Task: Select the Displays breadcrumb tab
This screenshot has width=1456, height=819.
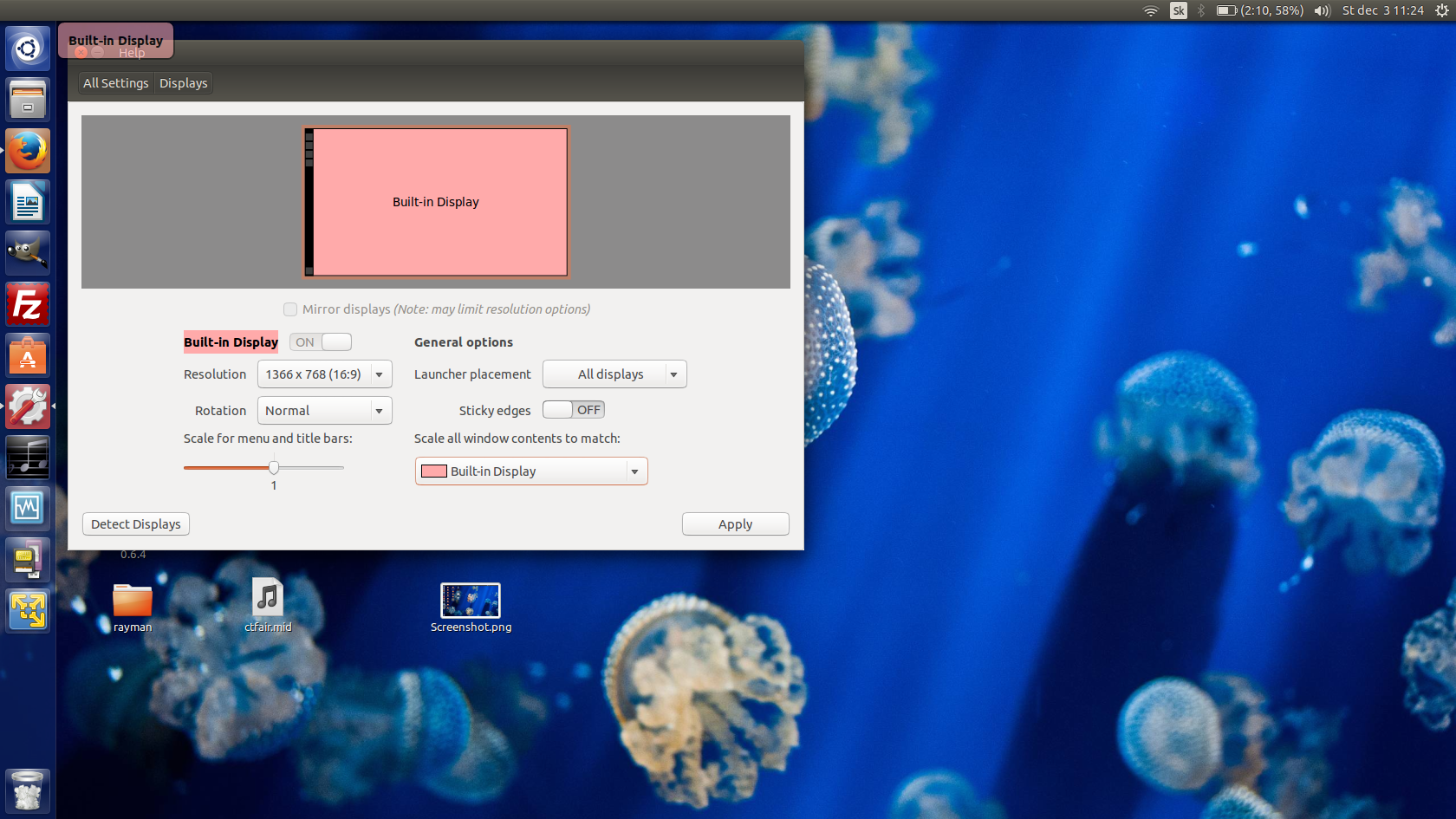Action: (184, 83)
